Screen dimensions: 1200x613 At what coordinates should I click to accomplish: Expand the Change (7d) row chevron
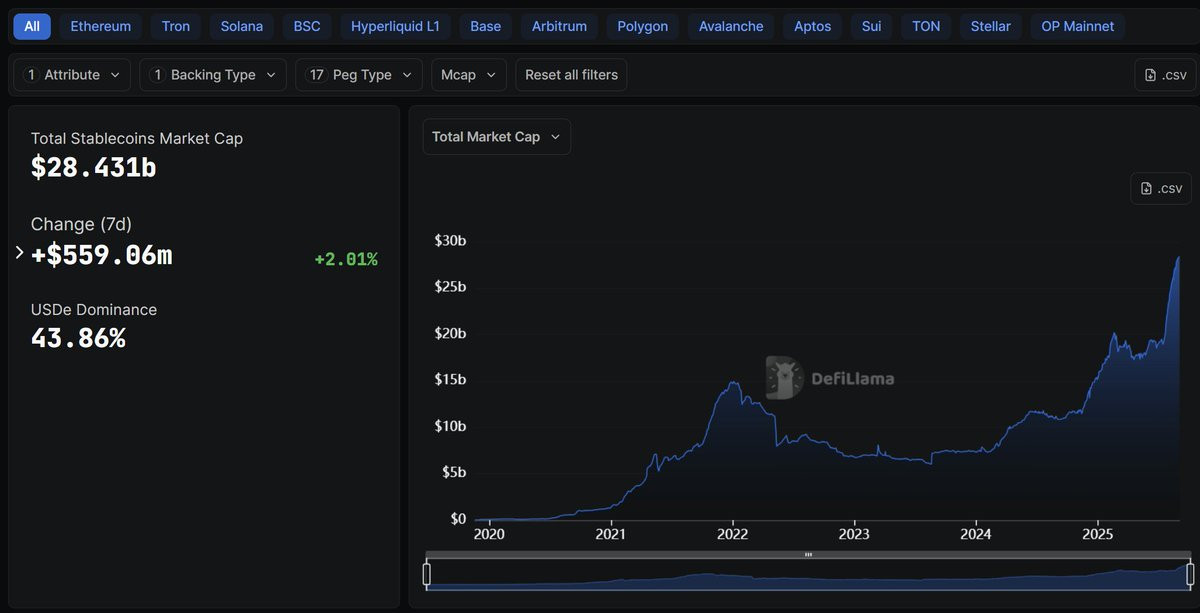pyautogui.click(x=19, y=253)
